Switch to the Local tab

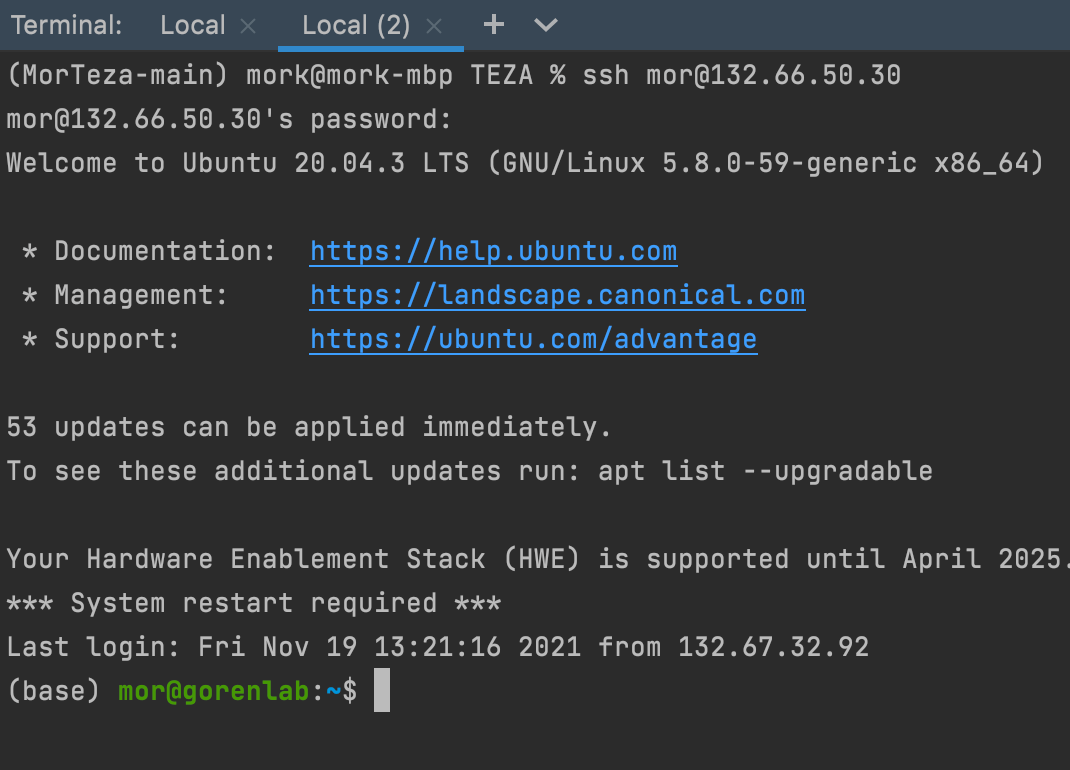(x=192, y=25)
